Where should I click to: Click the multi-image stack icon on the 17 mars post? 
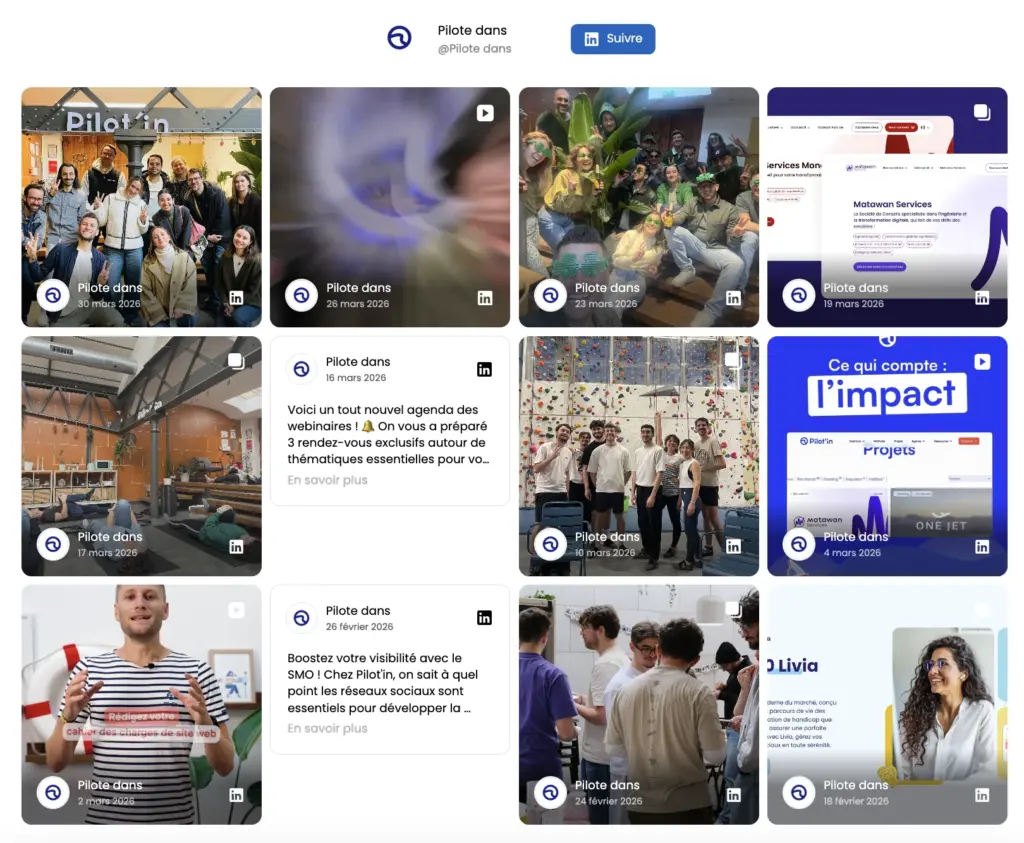click(236, 361)
